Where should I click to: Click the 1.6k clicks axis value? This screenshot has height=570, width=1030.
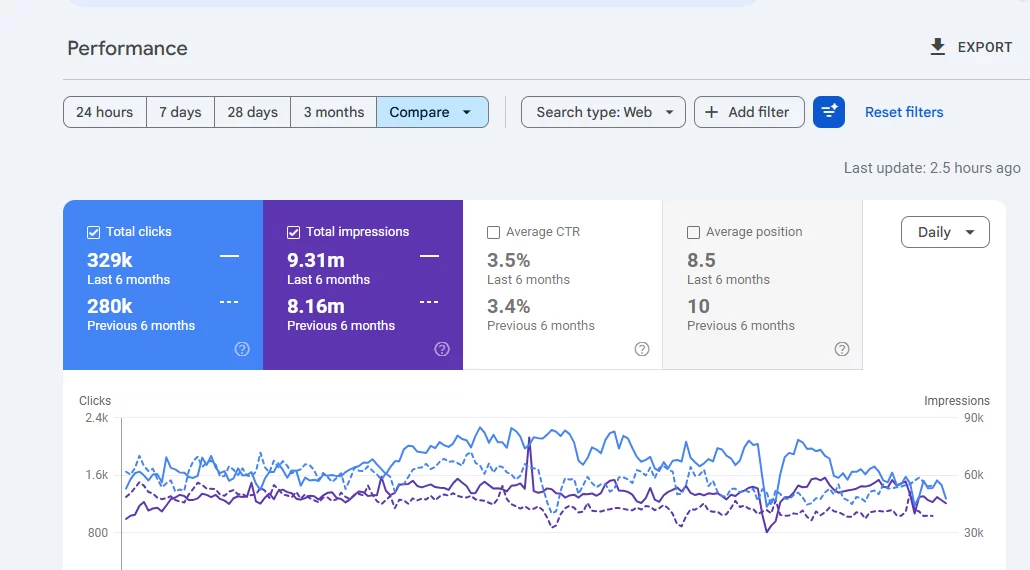point(97,475)
